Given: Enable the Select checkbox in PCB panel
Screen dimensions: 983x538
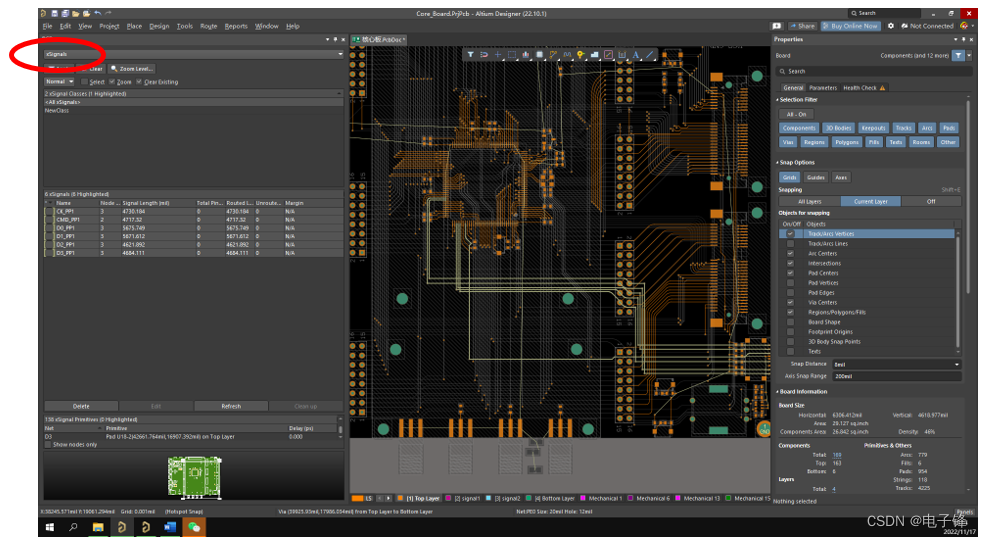Looking at the screenshot, I should (85, 82).
